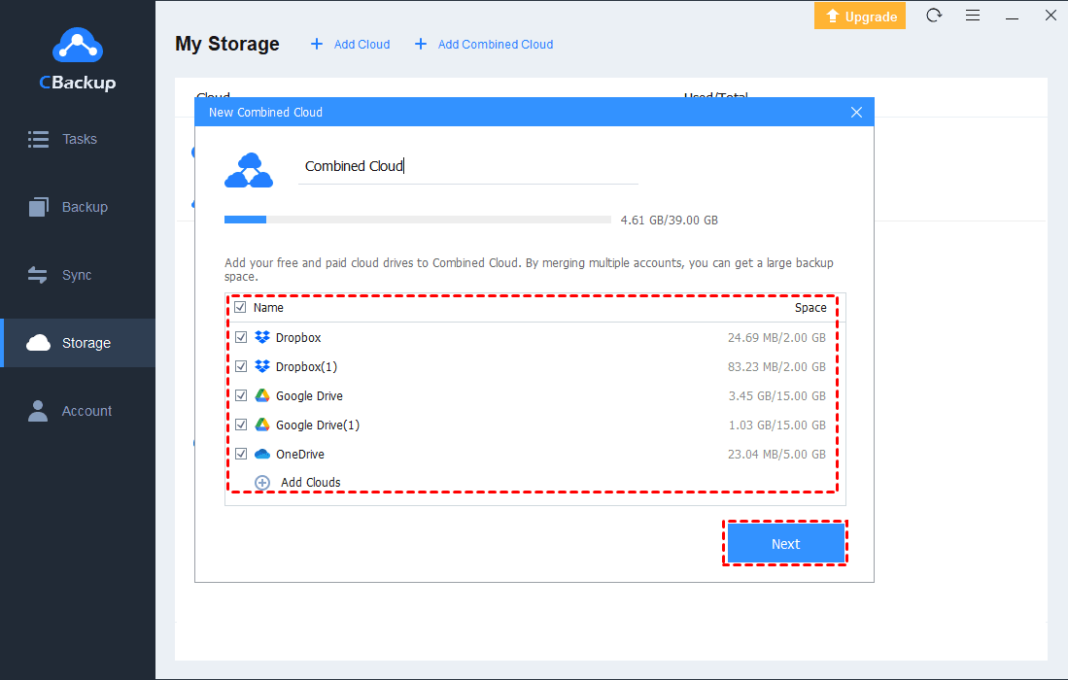The width and height of the screenshot is (1068, 680).
Task: Deselect the OneDrive account
Action: 241,453
